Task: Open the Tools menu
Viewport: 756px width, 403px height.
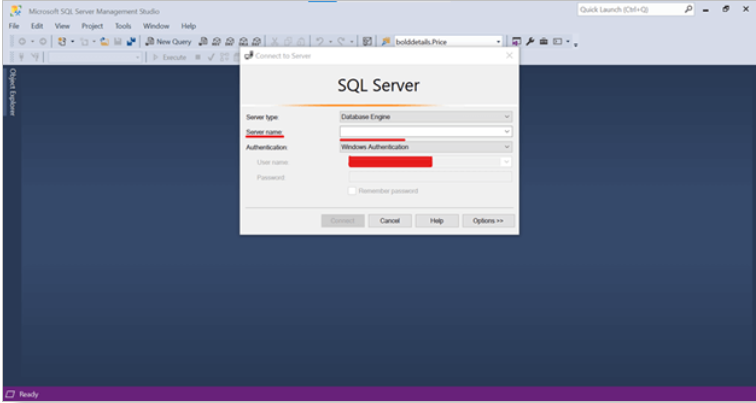Action: coord(123,26)
